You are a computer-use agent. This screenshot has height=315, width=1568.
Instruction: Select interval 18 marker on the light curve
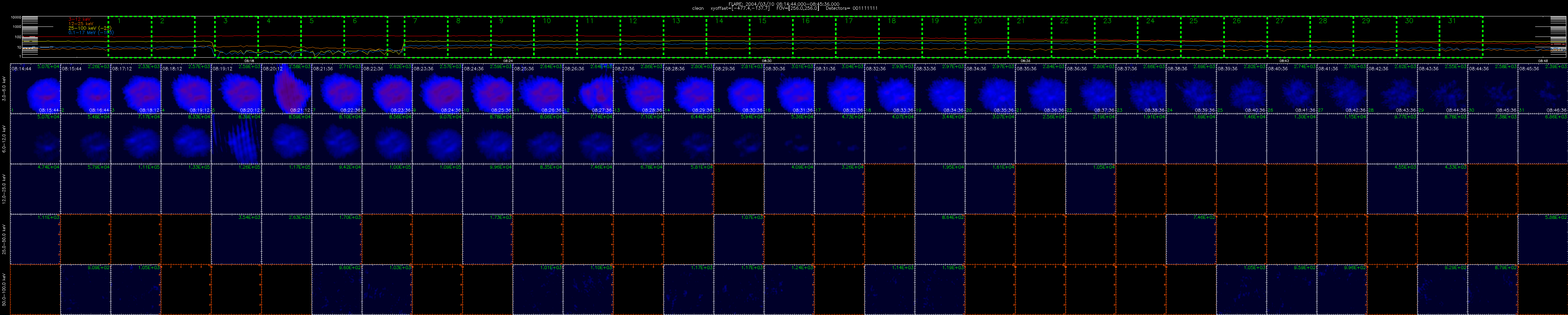pyautogui.click(x=892, y=21)
